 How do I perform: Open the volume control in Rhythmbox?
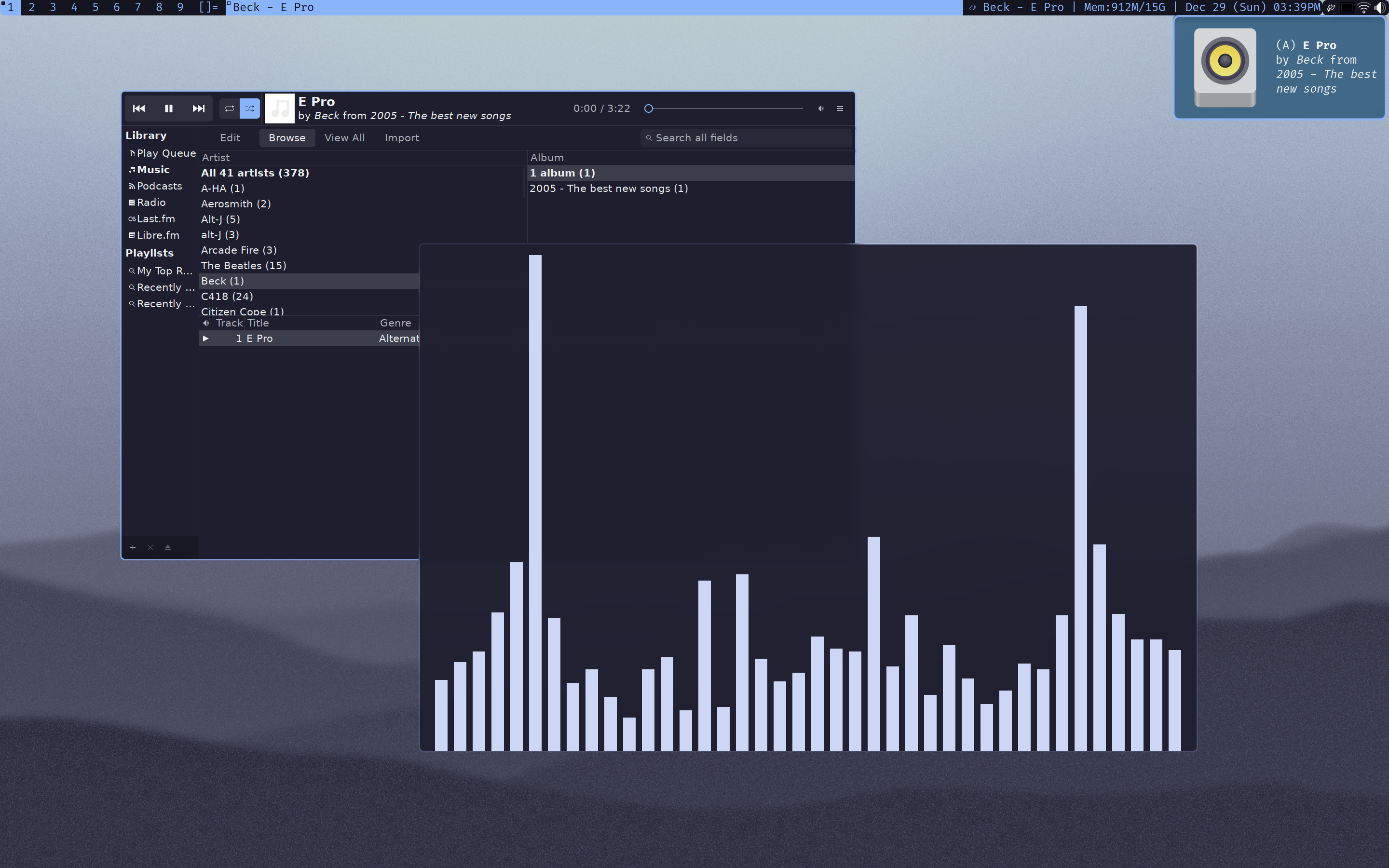[x=821, y=108]
